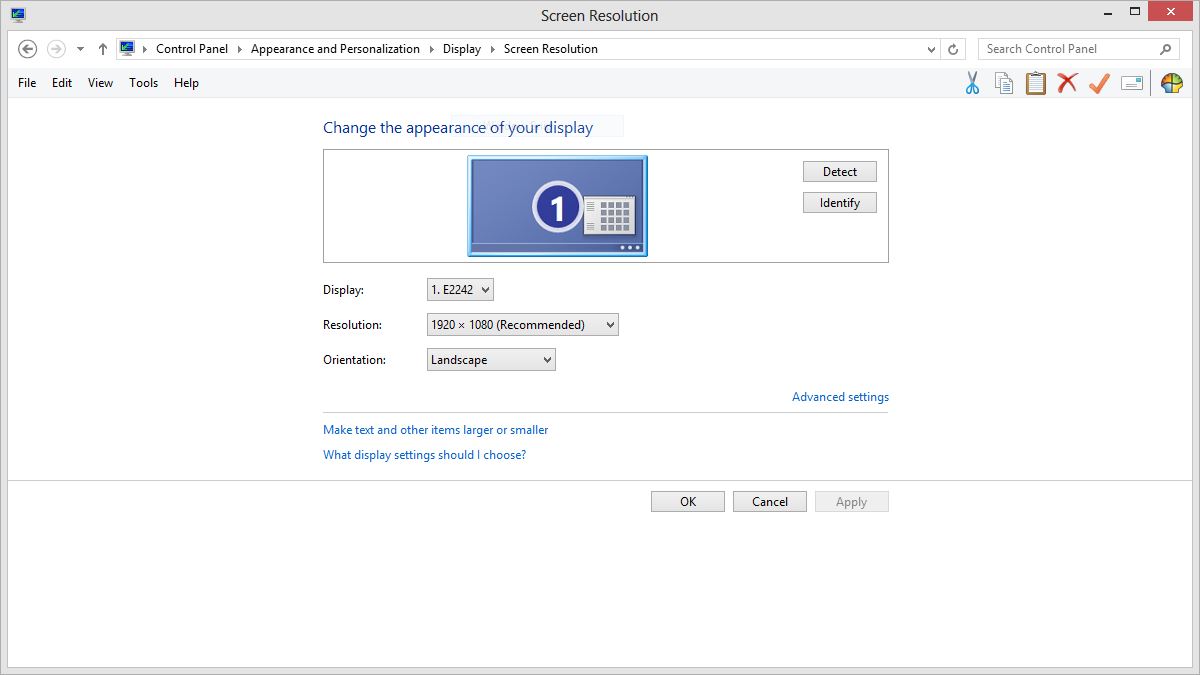
Task: Click the red X Delete toolbar icon
Action: point(1068,83)
